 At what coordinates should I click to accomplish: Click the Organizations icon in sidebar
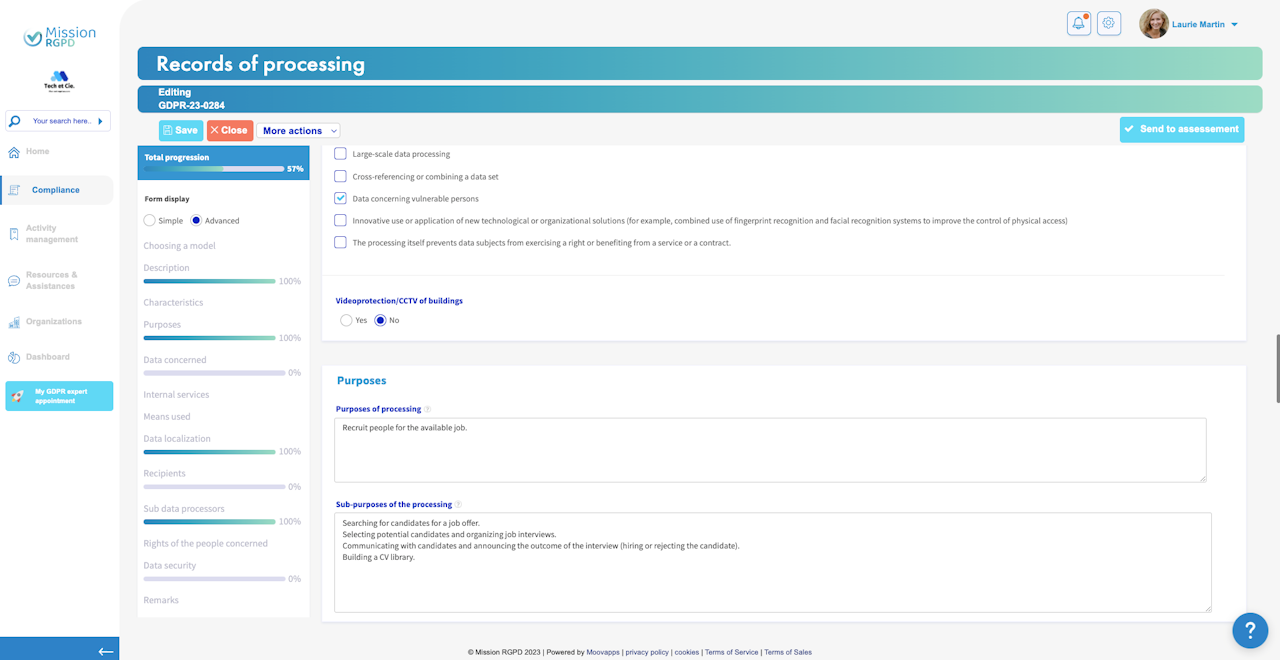pos(14,322)
